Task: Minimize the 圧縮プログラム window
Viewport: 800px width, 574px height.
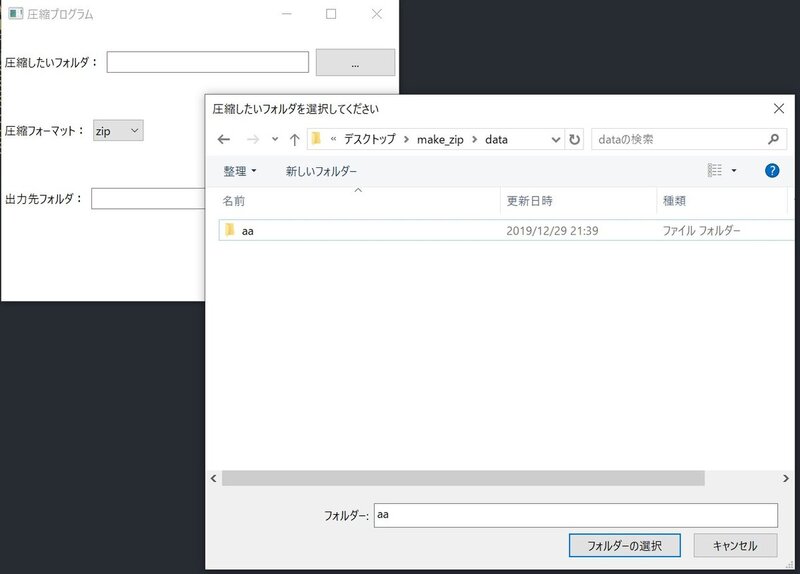Action: (287, 14)
